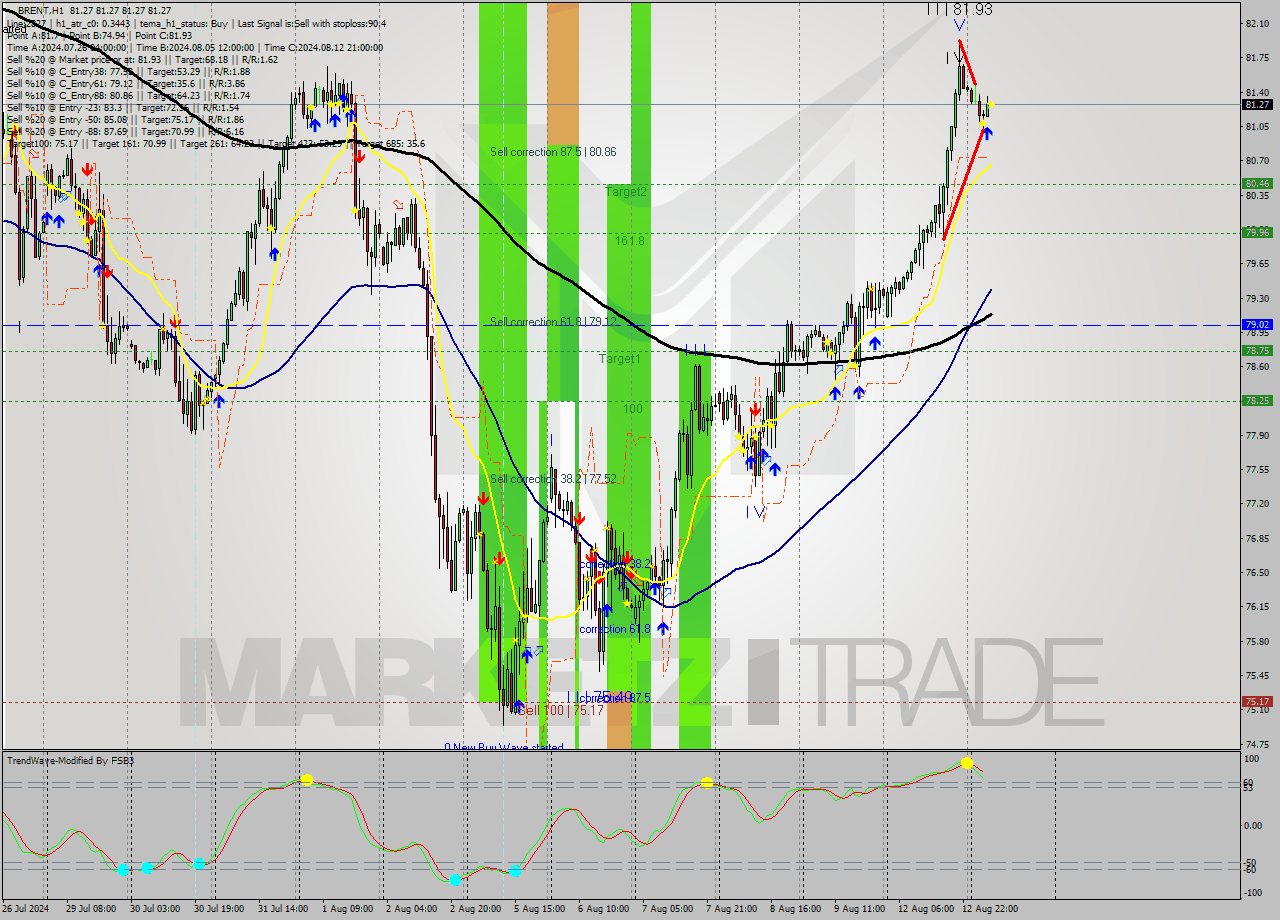
Task: Select the Target1 label on the chart
Action: click(x=620, y=358)
